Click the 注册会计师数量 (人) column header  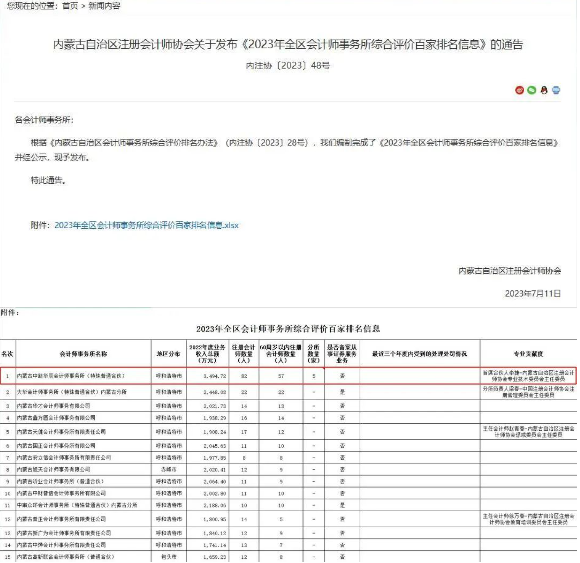point(243,354)
